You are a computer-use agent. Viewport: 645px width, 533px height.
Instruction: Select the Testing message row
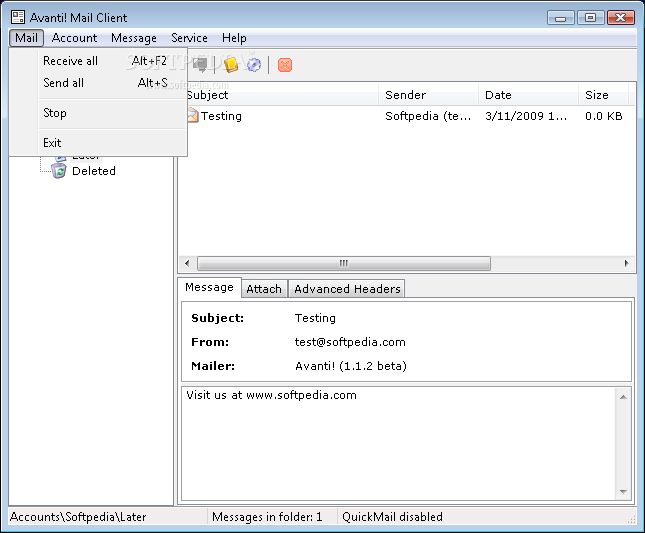(406, 116)
